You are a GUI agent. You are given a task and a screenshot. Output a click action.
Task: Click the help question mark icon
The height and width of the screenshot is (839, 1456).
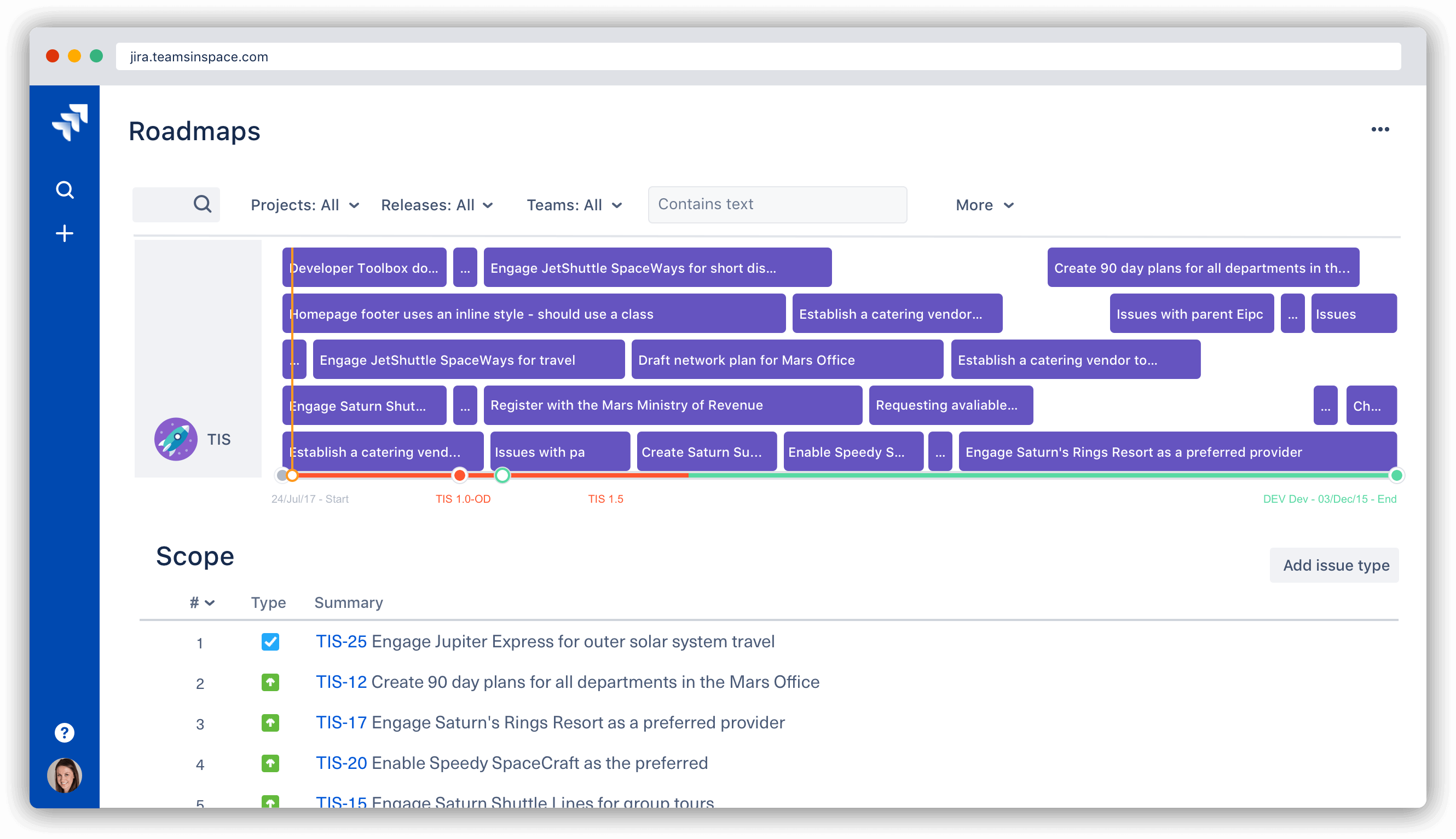(x=66, y=733)
